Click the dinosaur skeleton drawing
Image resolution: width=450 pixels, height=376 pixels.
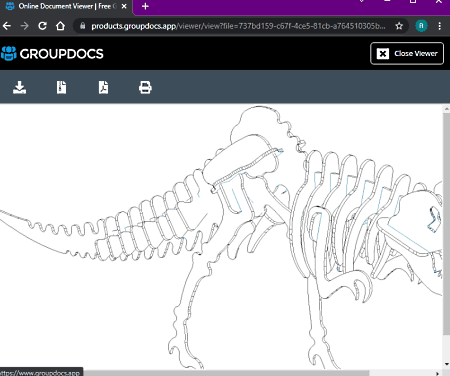[221, 237]
